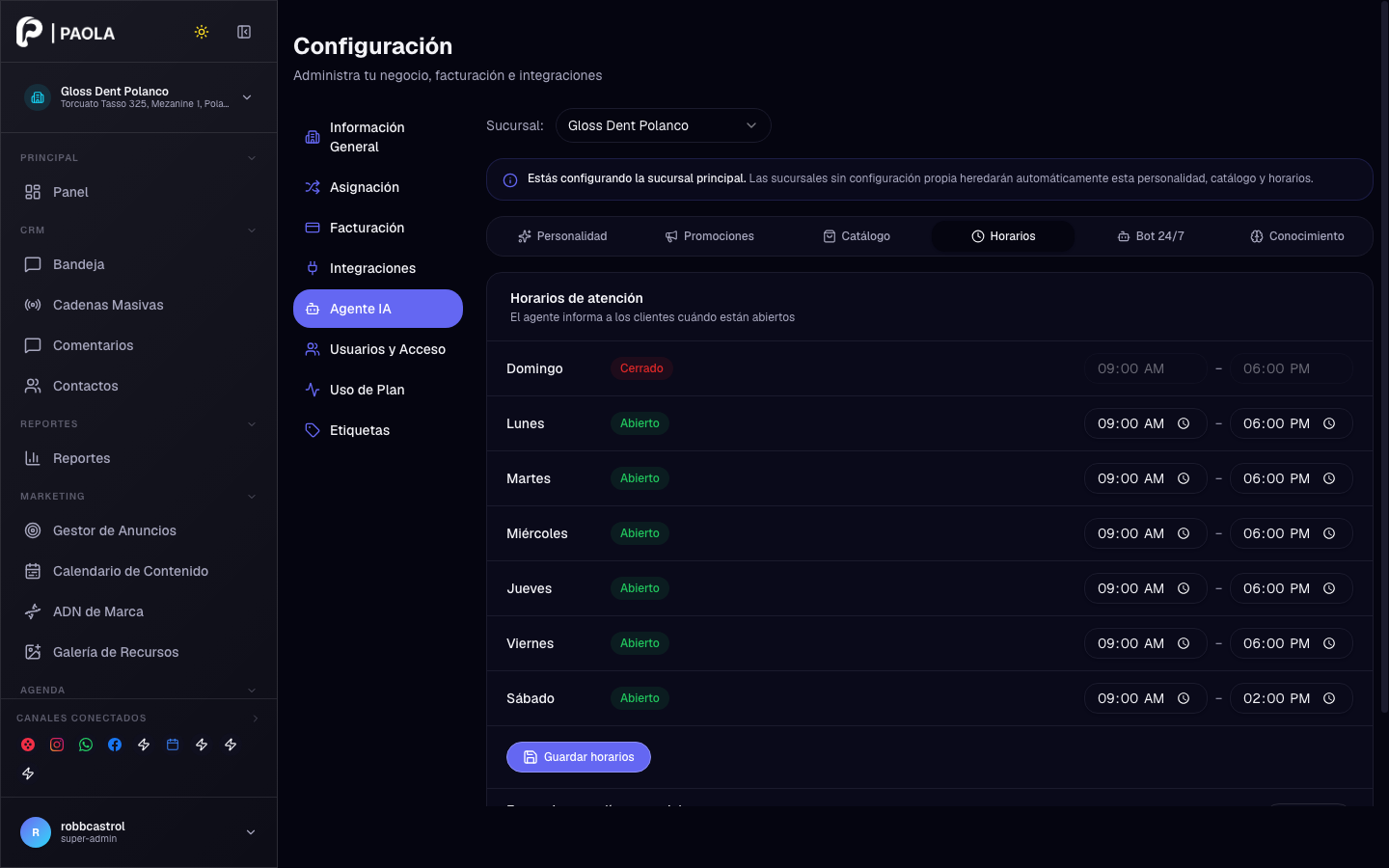This screenshot has height=868, width=1389.
Task: Toggle the Martes Abierto status badge
Action: (x=640, y=478)
